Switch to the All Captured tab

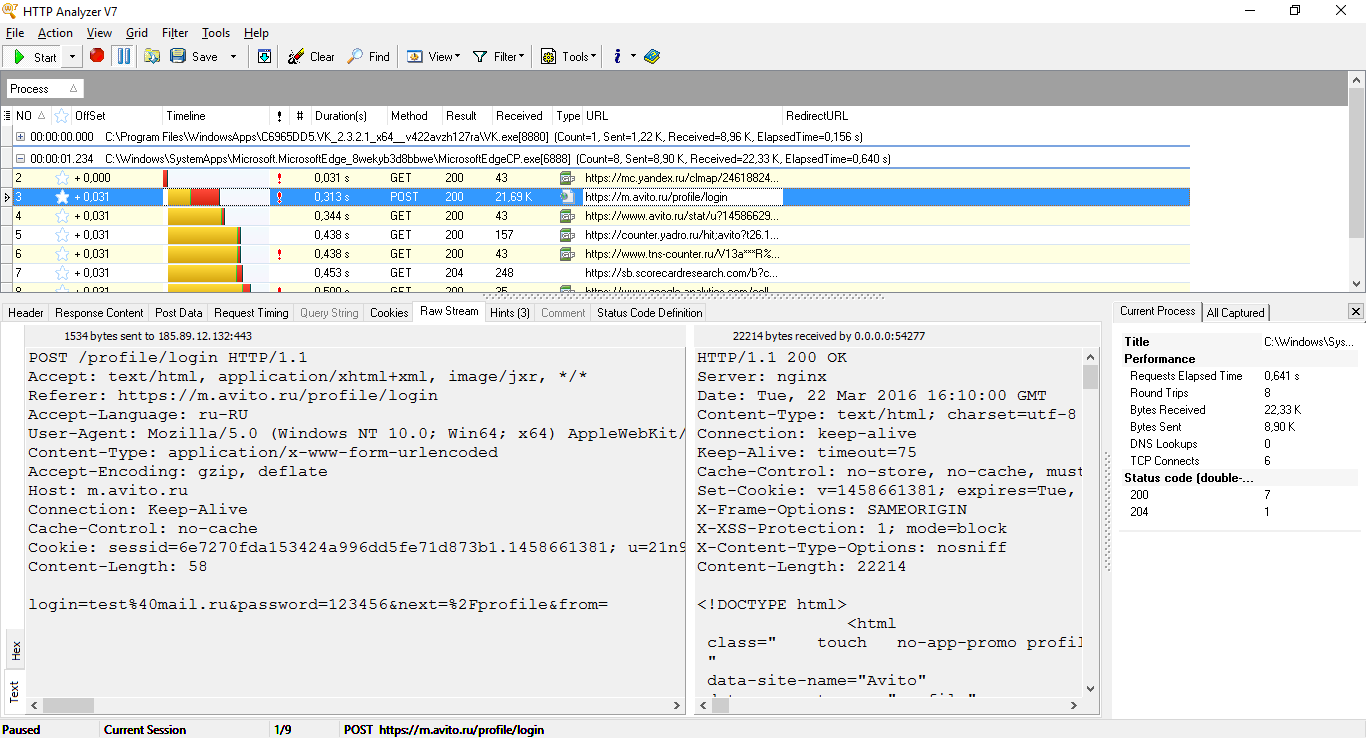click(x=1236, y=313)
